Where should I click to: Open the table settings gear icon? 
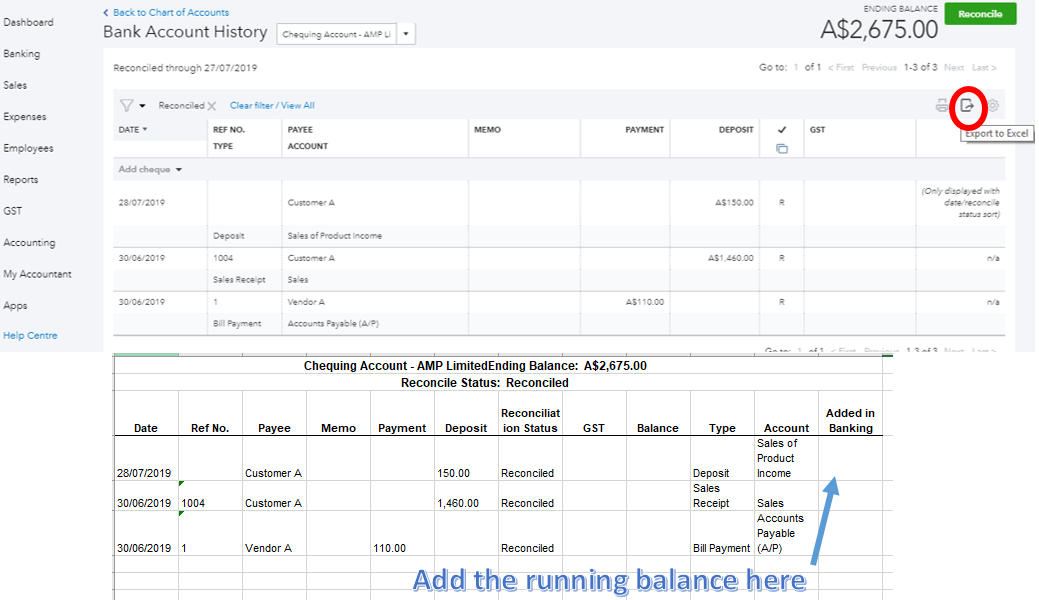pos(991,105)
